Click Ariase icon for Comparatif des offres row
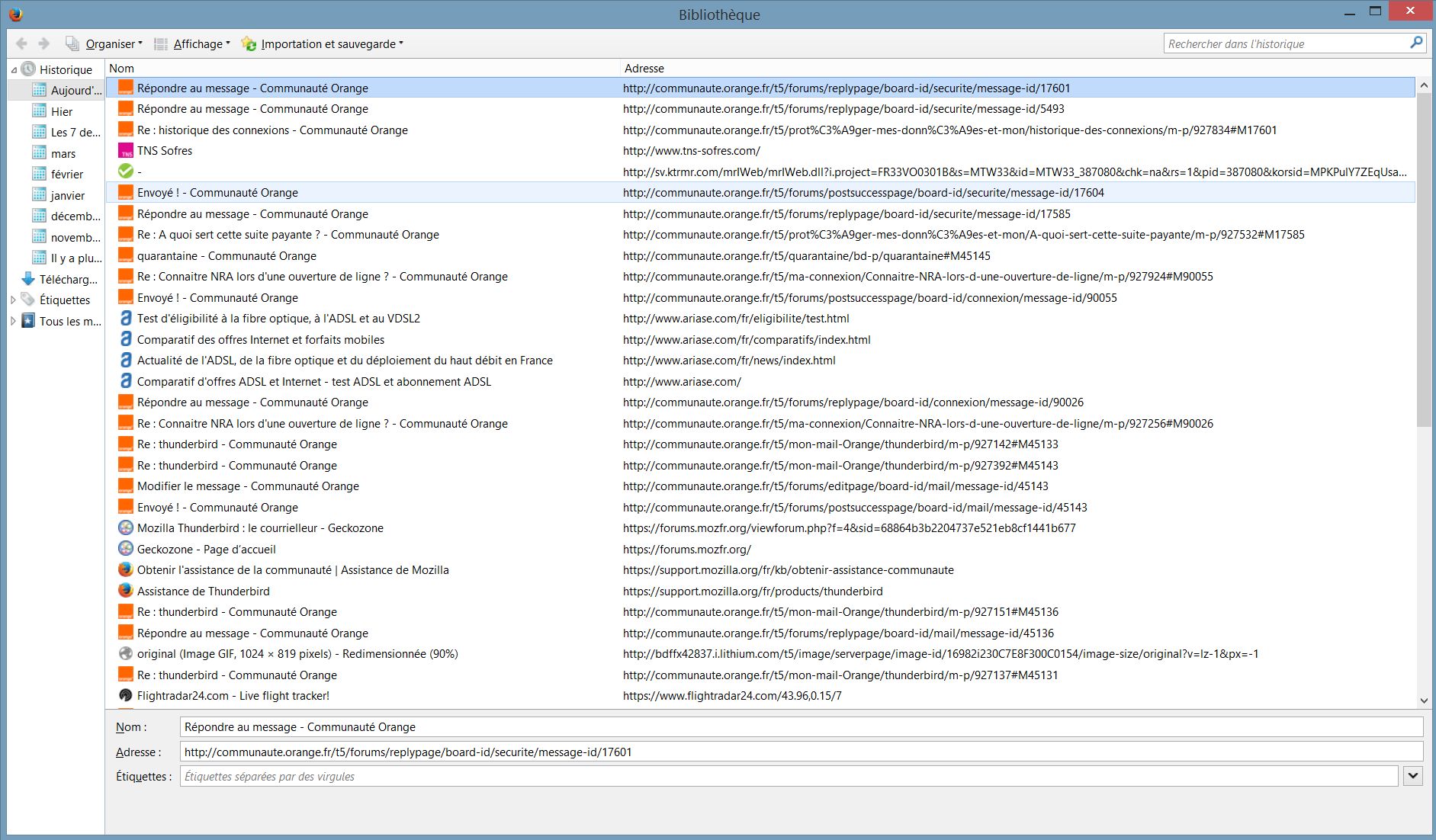Viewport: 1436px width, 840px height. coord(126,339)
